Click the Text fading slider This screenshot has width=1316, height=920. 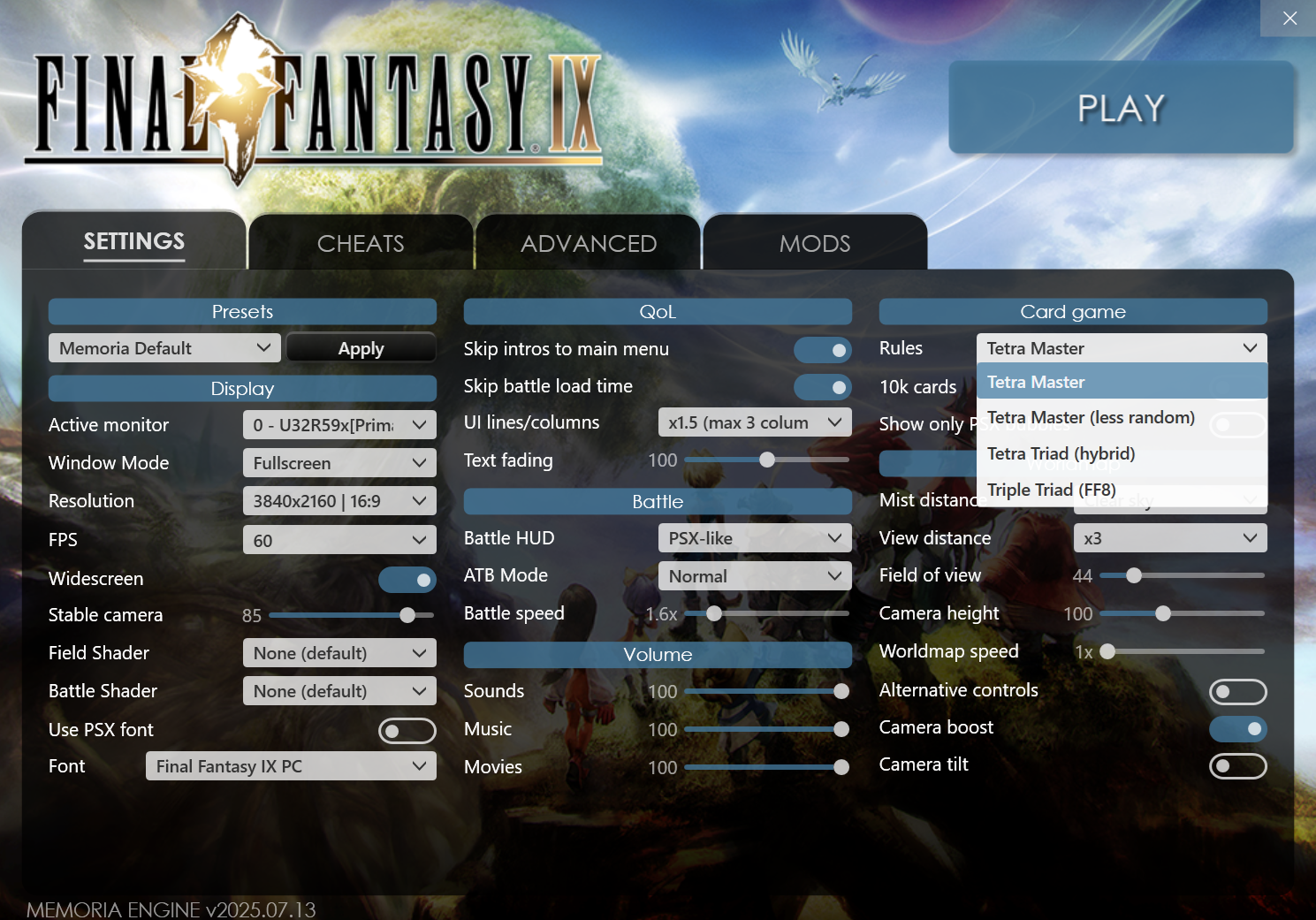pos(766,460)
